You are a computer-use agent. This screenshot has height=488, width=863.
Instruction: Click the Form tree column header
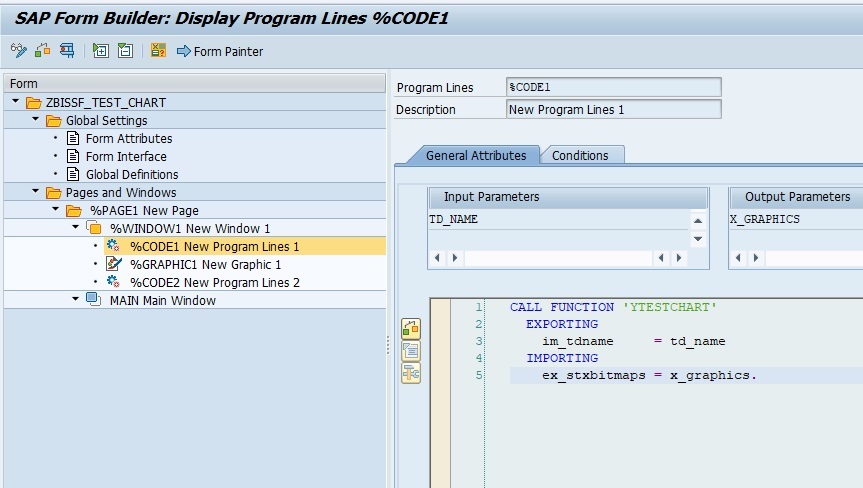point(195,84)
